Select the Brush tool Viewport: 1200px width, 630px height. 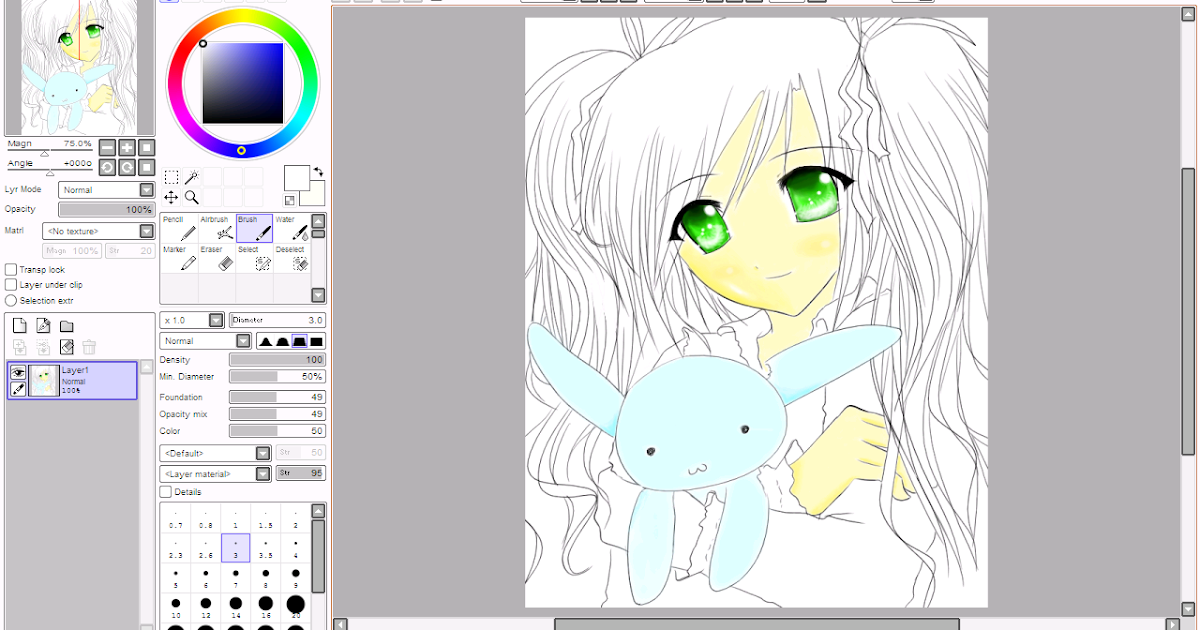[x=254, y=228]
